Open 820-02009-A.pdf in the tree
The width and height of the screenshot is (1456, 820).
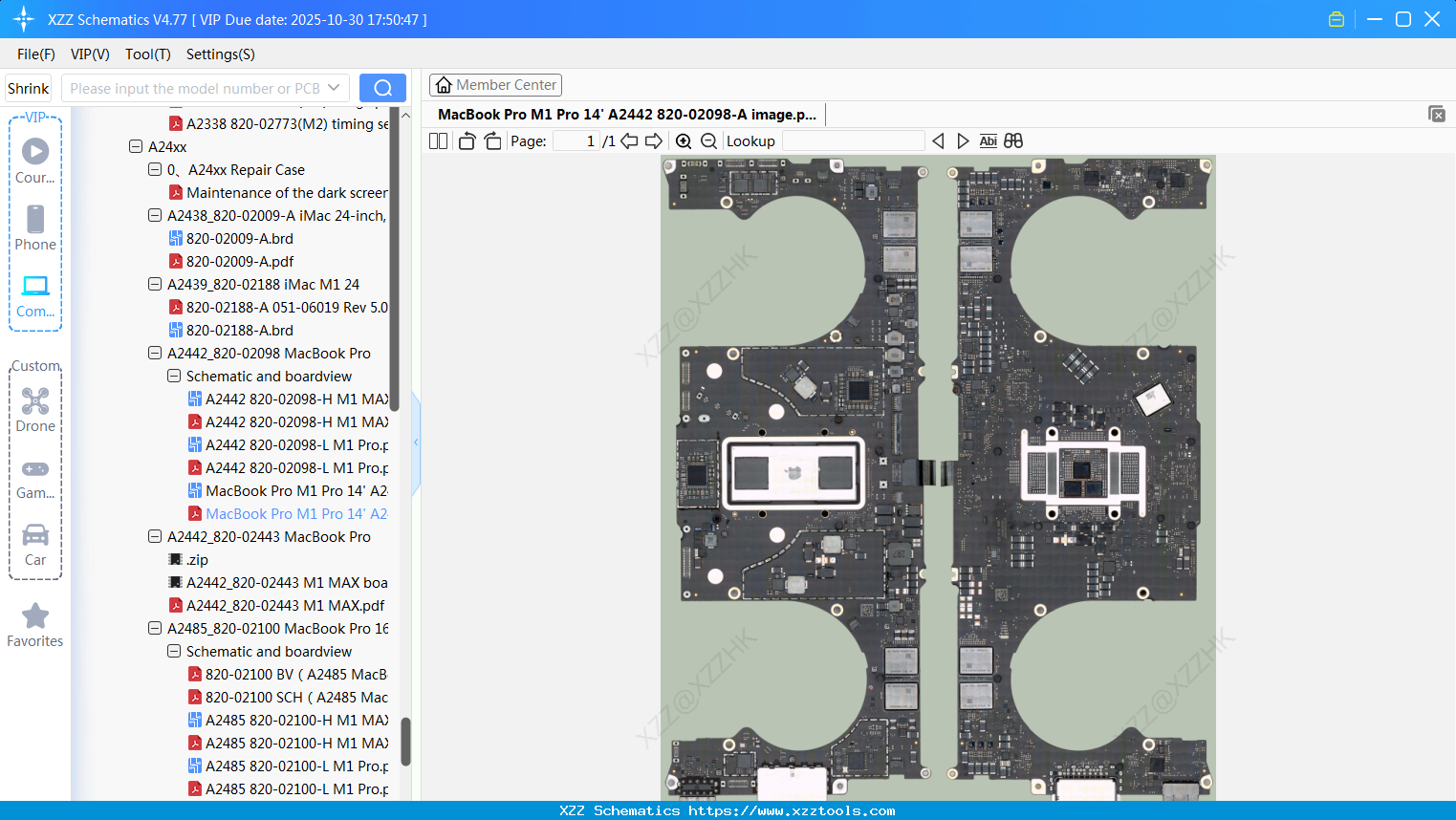tap(239, 262)
